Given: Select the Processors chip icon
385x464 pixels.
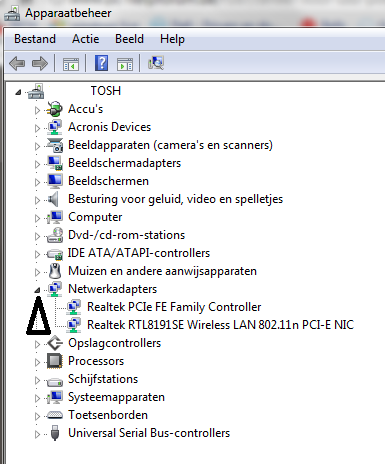Looking at the screenshot, I should click(54, 361).
